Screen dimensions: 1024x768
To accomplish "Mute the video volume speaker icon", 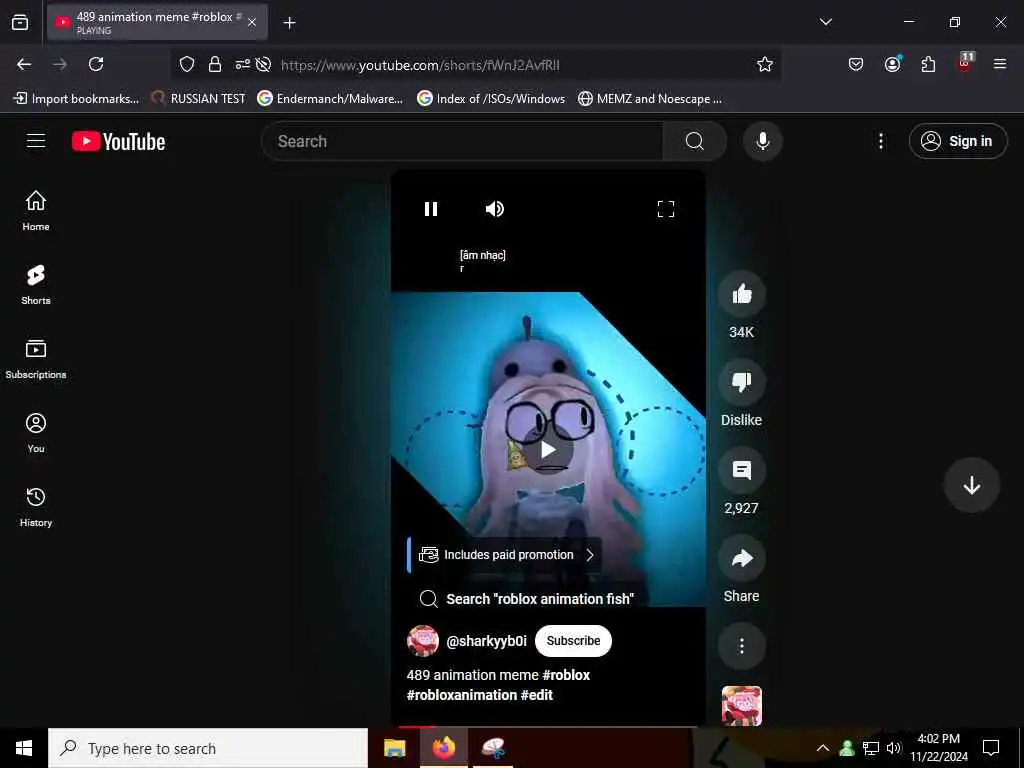I will point(494,209).
